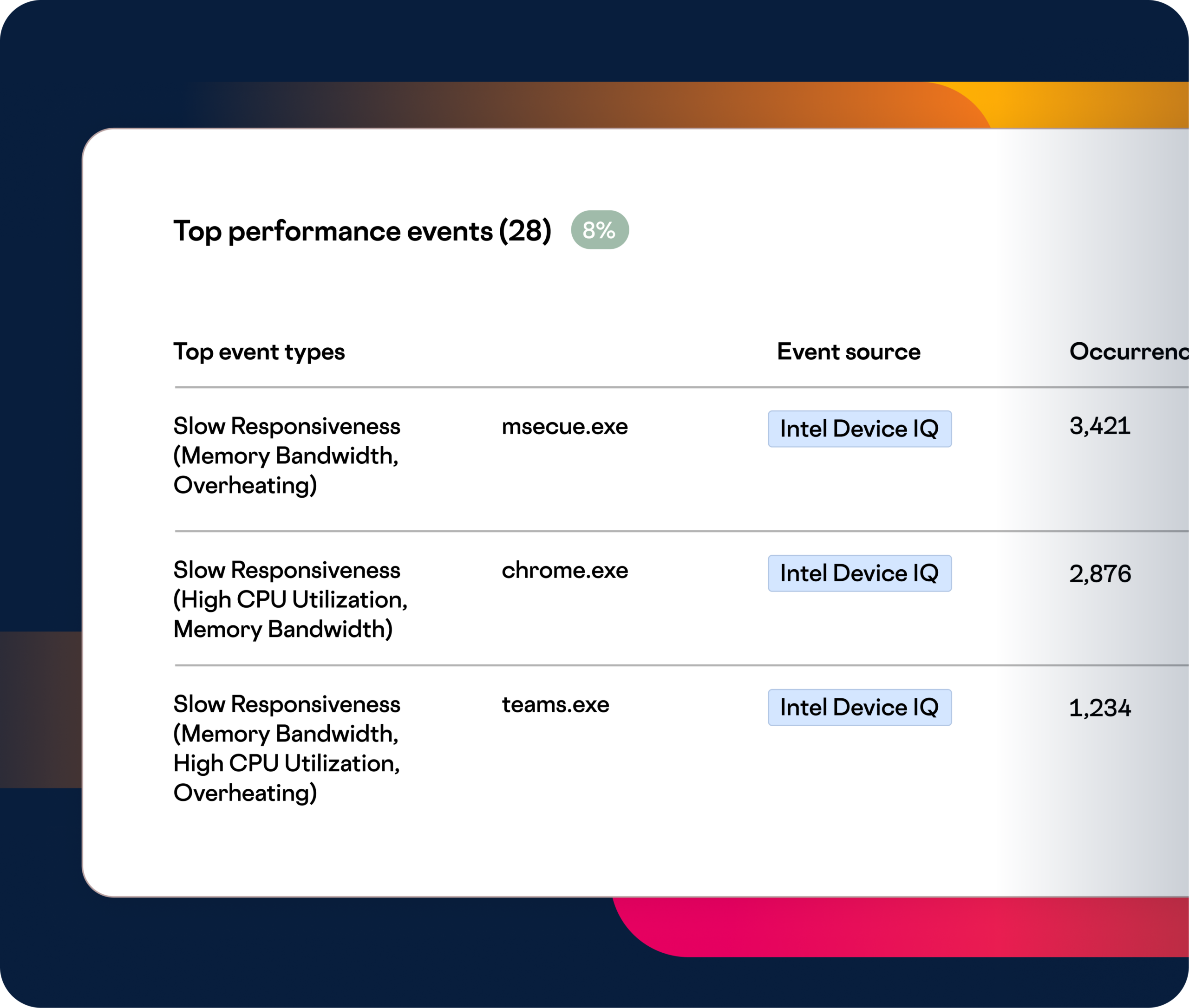
Task: Click the 3,421 occurrences value
Action: pos(1099,426)
